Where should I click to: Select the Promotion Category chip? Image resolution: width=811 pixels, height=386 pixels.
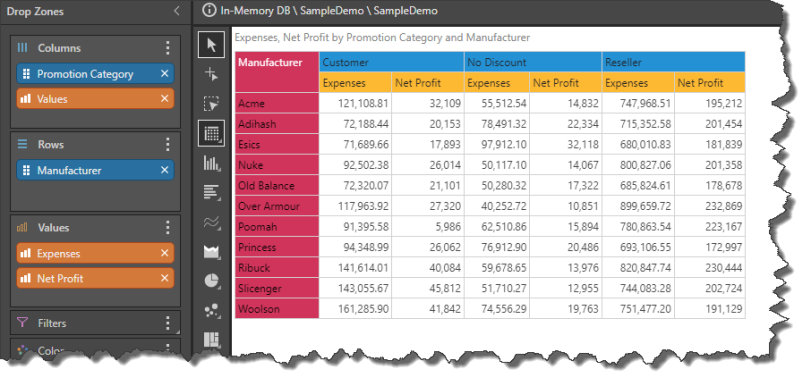tap(95, 74)
